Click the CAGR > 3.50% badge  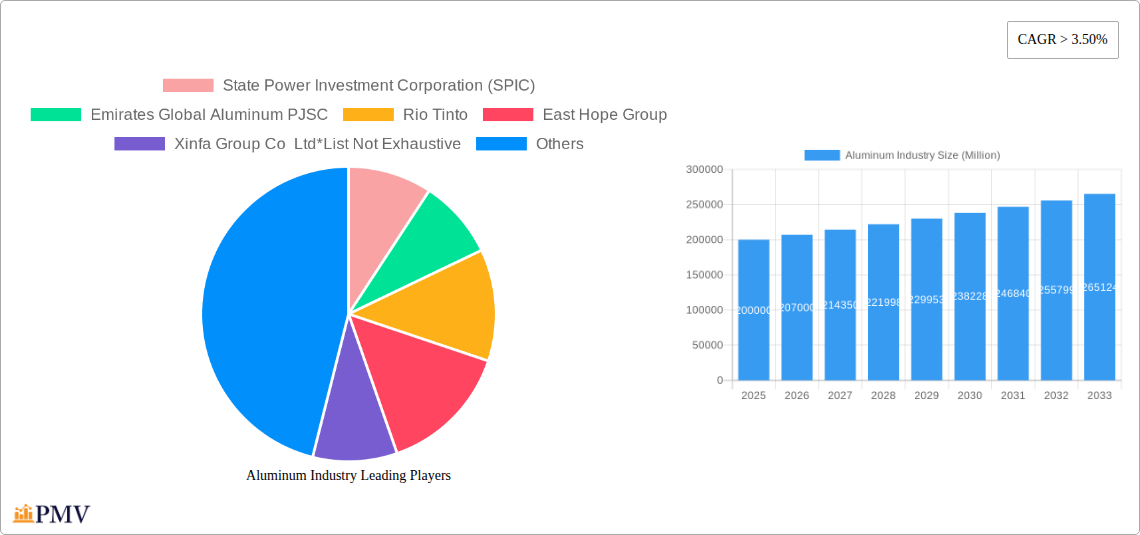click(x=1062, y=40)
